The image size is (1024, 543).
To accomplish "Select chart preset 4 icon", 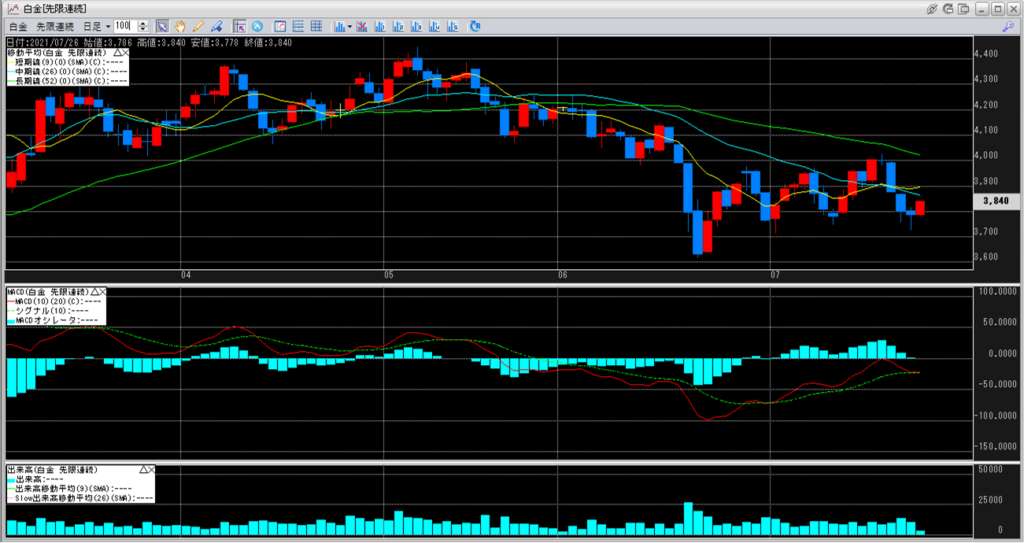I will (435, 27).
